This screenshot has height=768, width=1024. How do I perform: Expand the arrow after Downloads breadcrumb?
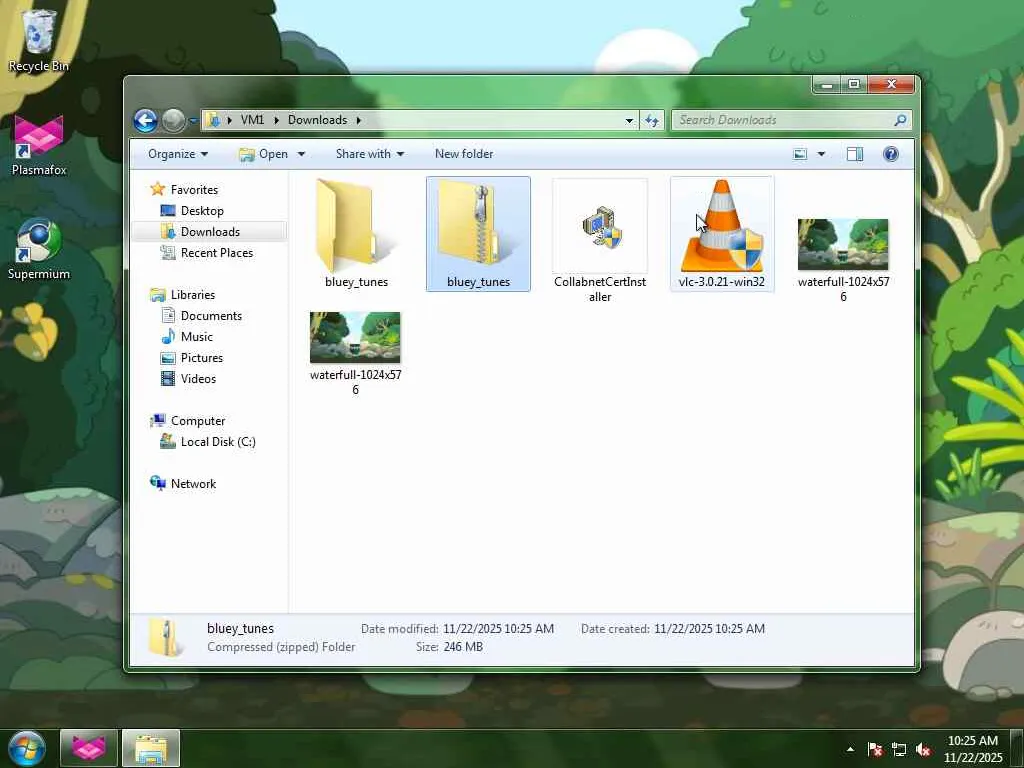[x=359, y=120]
